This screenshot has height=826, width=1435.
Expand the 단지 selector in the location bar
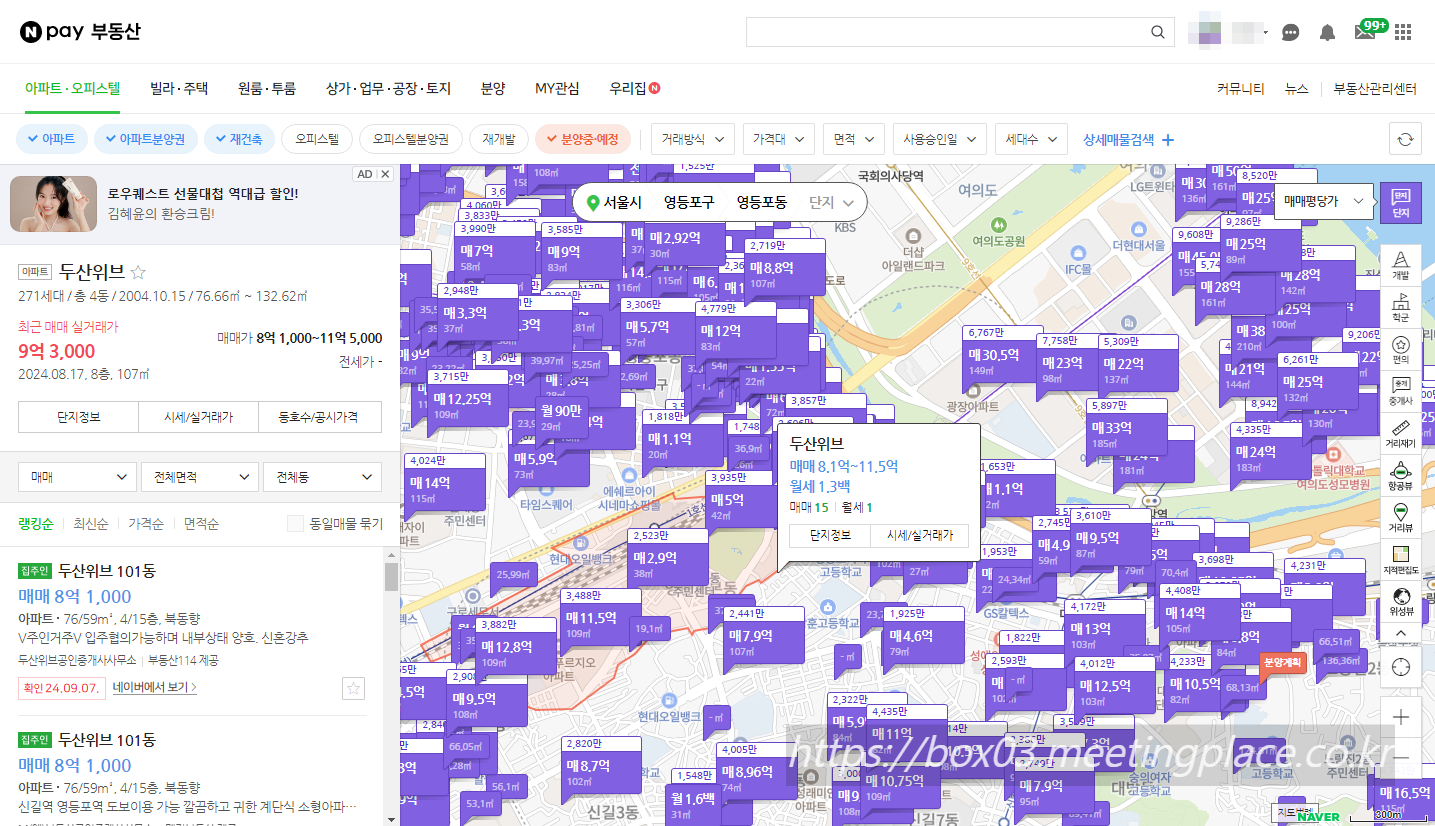tap(832, 202)
